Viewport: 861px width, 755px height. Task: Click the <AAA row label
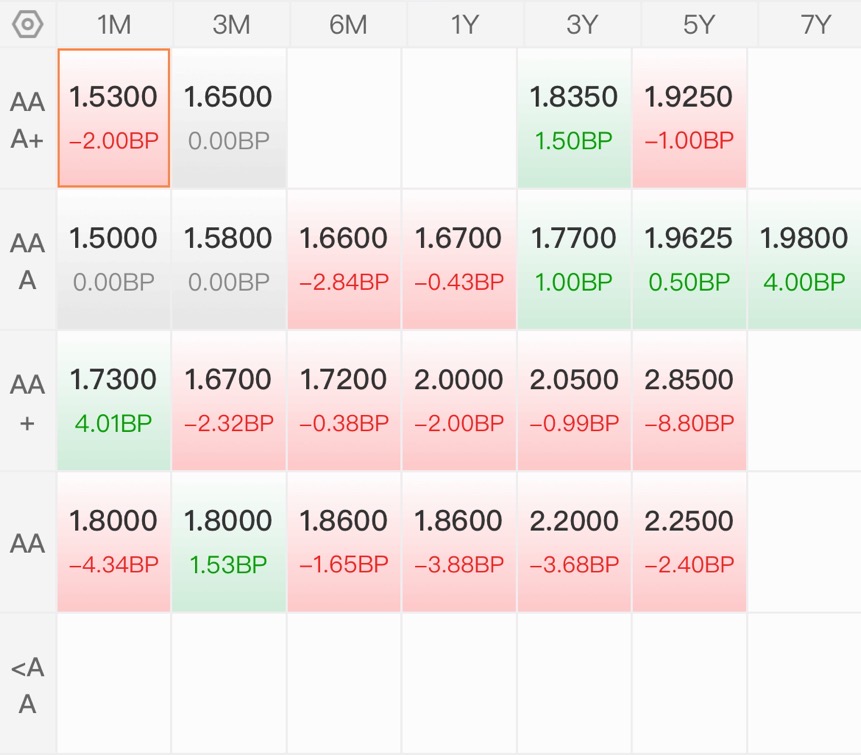[x=27, y=685]
